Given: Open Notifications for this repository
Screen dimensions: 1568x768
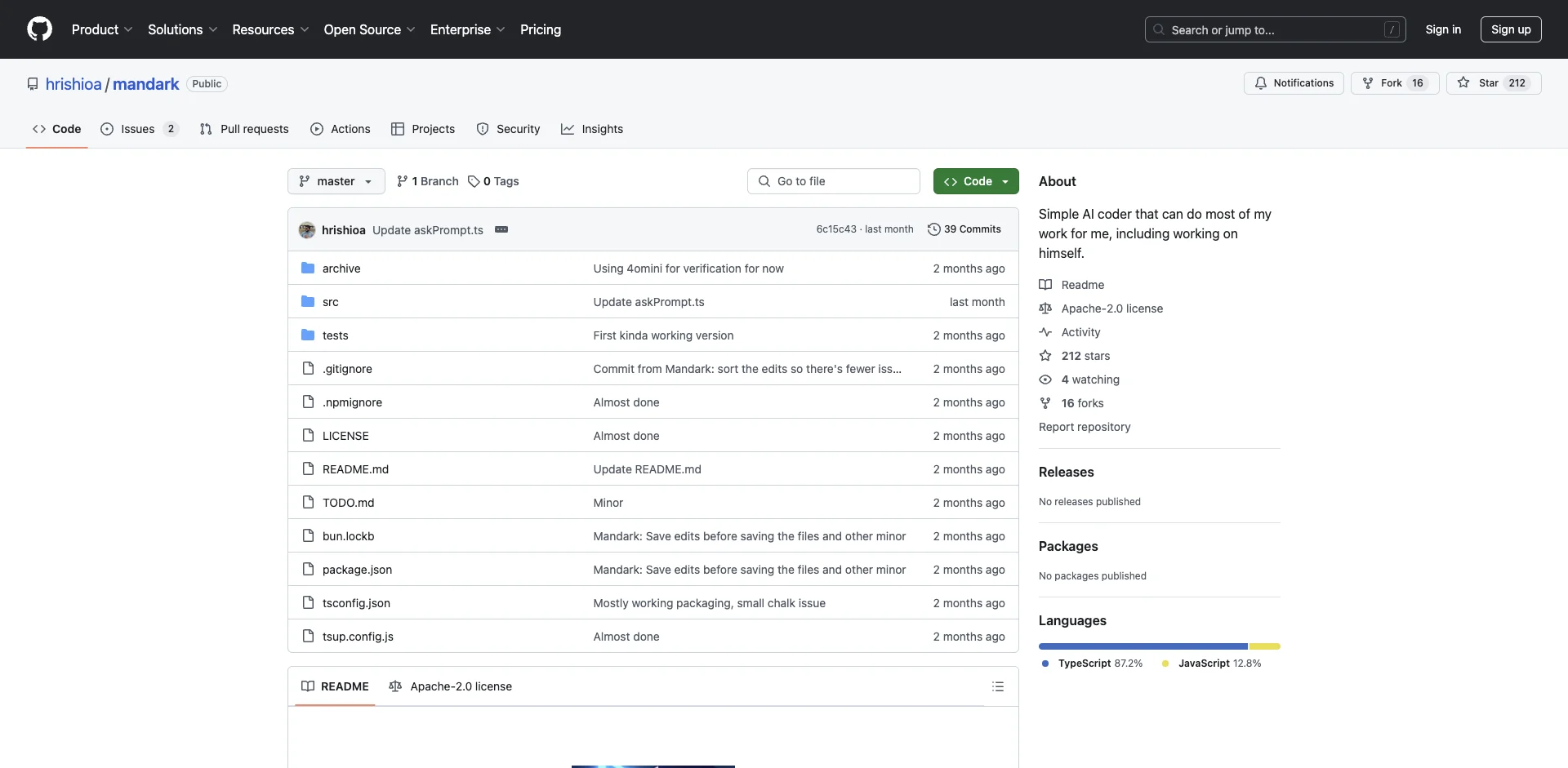Looking at the screenshot, I should coord(1294,83).
